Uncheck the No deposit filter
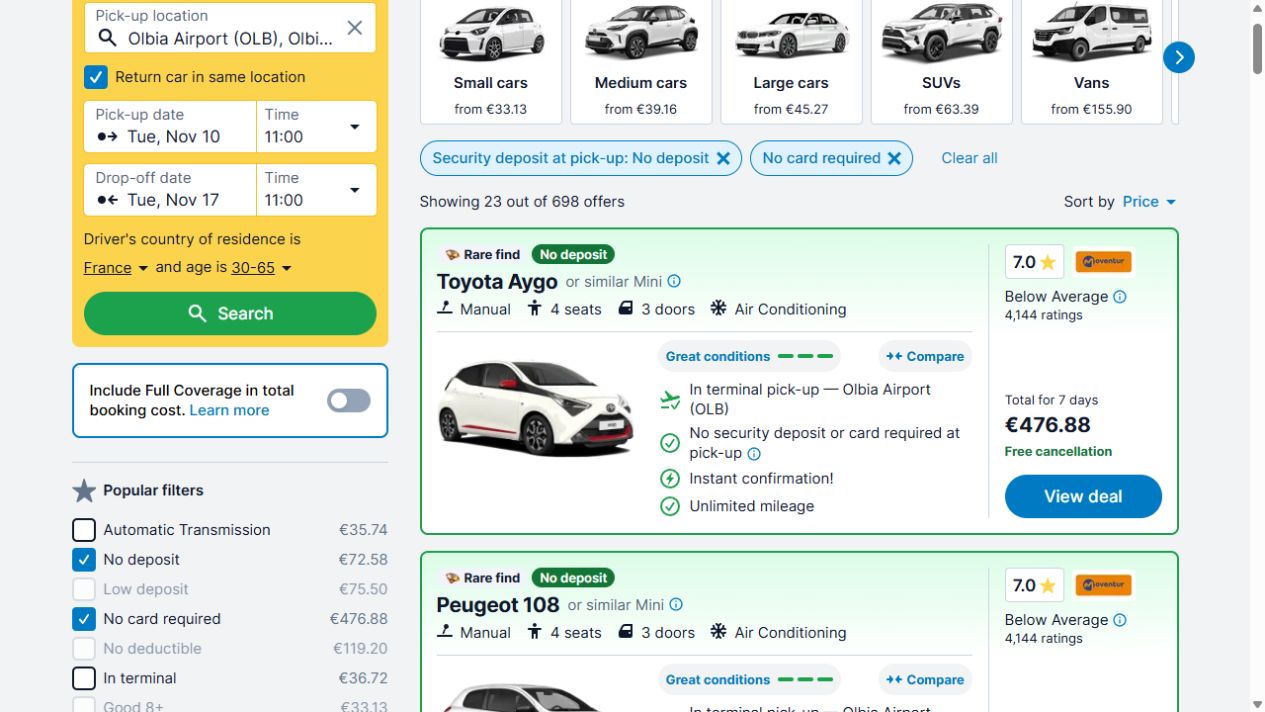The width and height of the screenshot is (1265, 712). point(84,560)
